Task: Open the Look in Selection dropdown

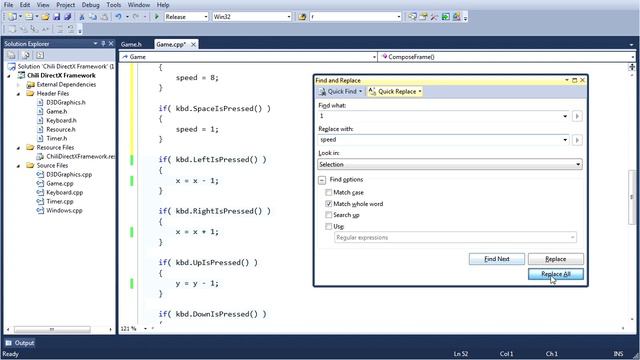Action: (578, 164)
